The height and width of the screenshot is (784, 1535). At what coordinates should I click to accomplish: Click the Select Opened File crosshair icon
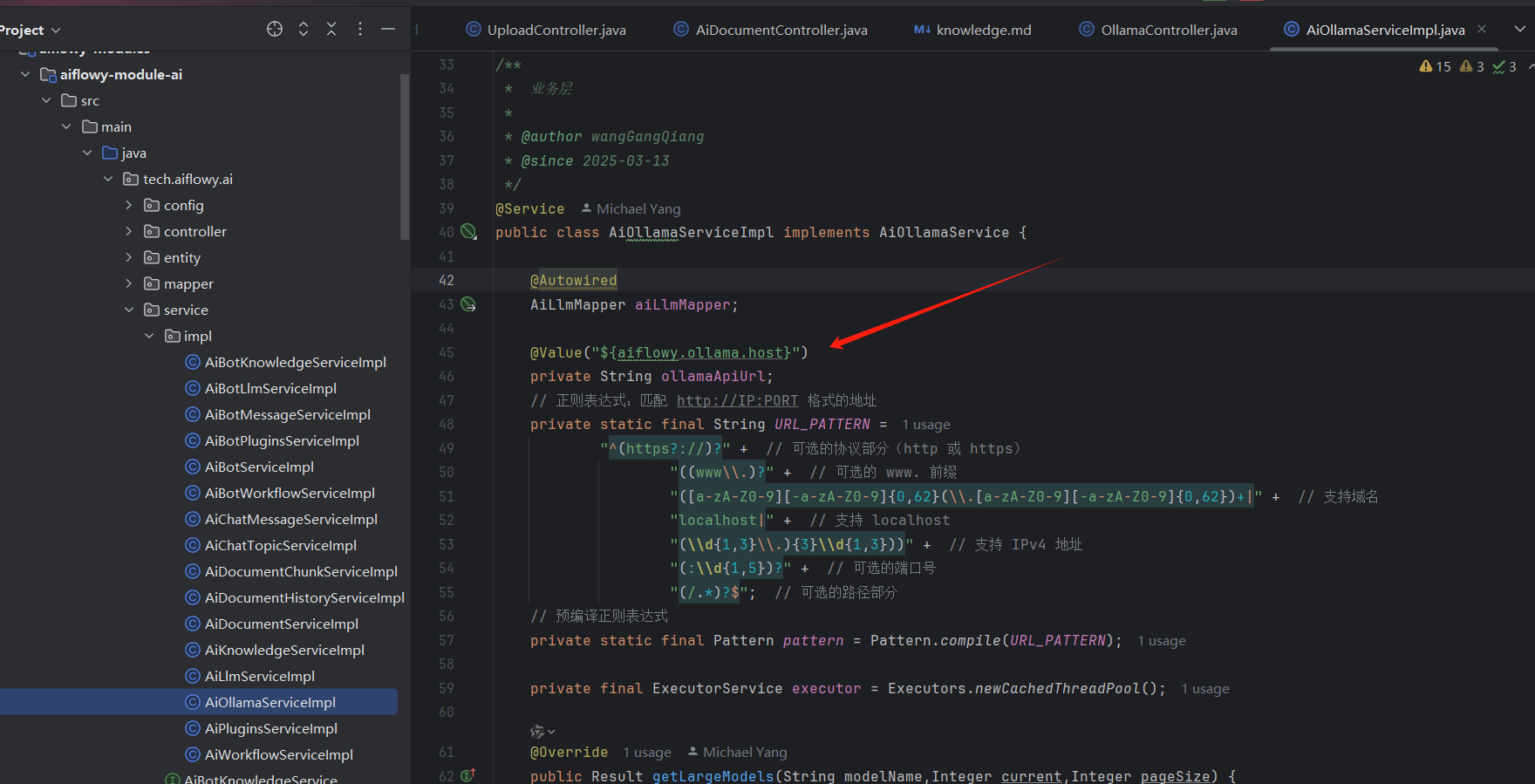tap(275, 29)
